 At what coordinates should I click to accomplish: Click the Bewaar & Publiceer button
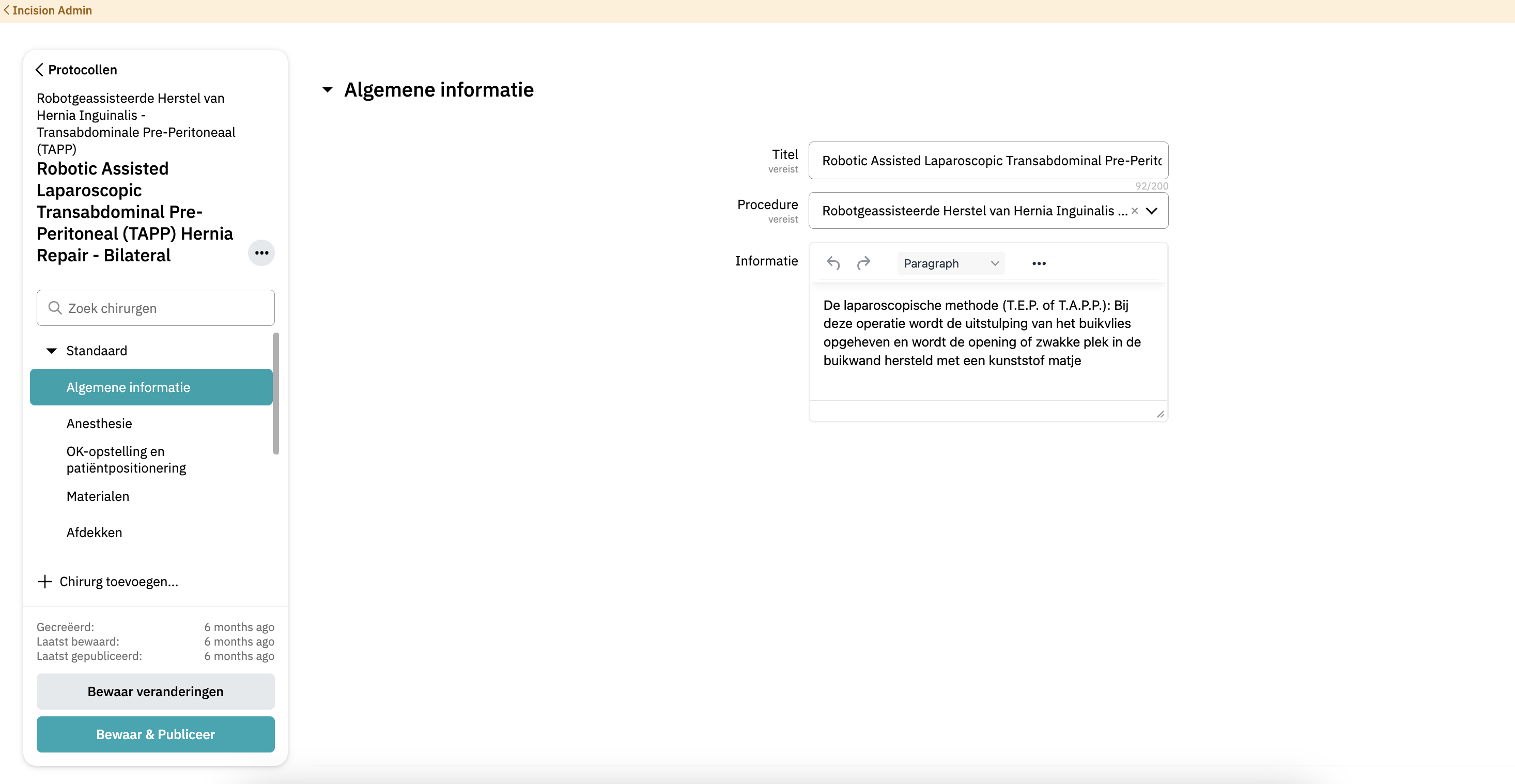[155, 734]
